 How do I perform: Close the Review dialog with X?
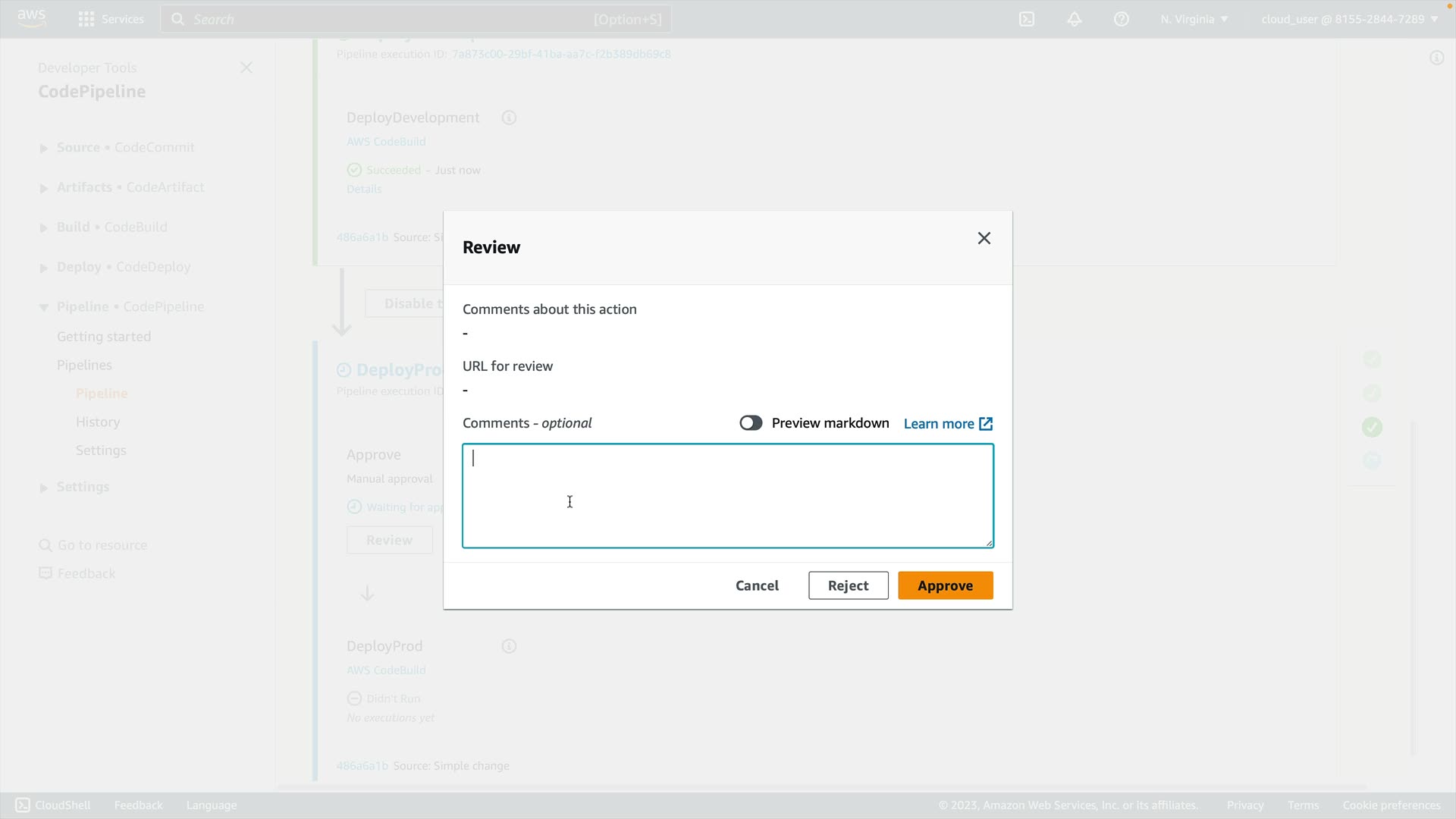point(984,238)
